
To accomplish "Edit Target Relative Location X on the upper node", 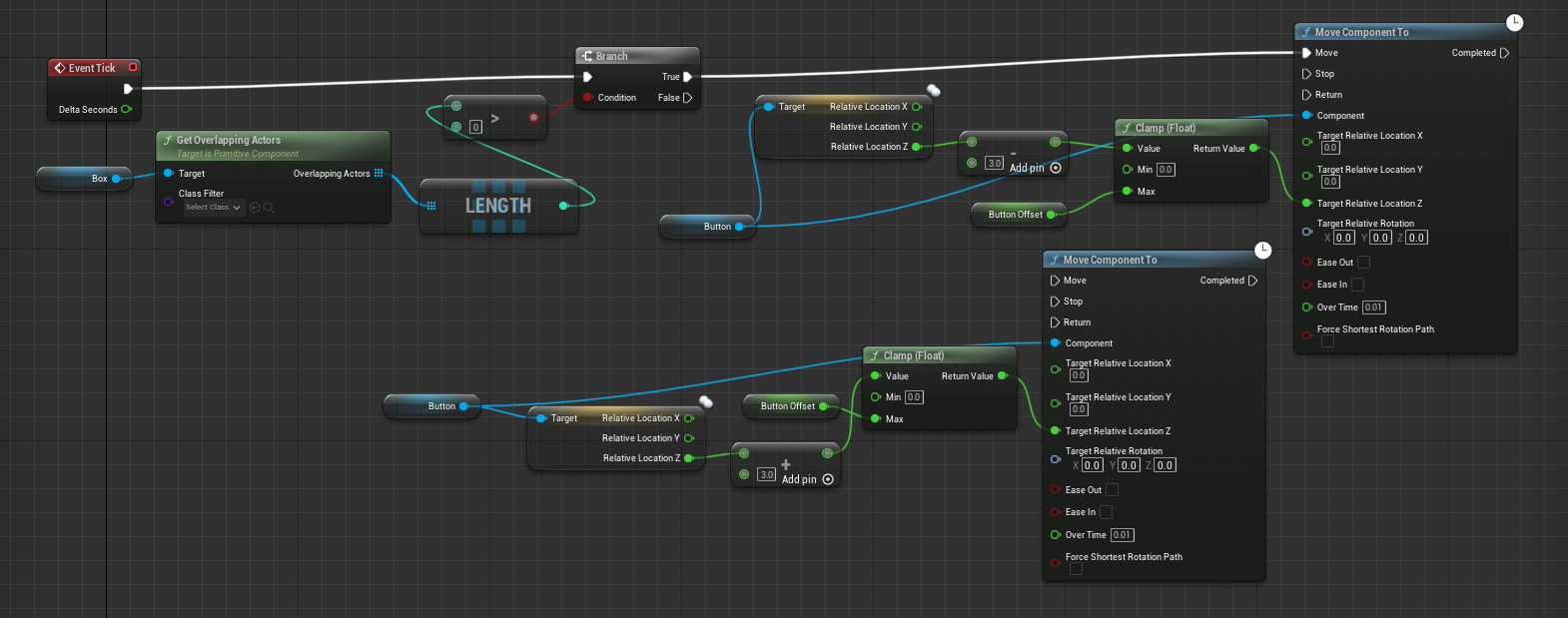I will coord(1330,148).
